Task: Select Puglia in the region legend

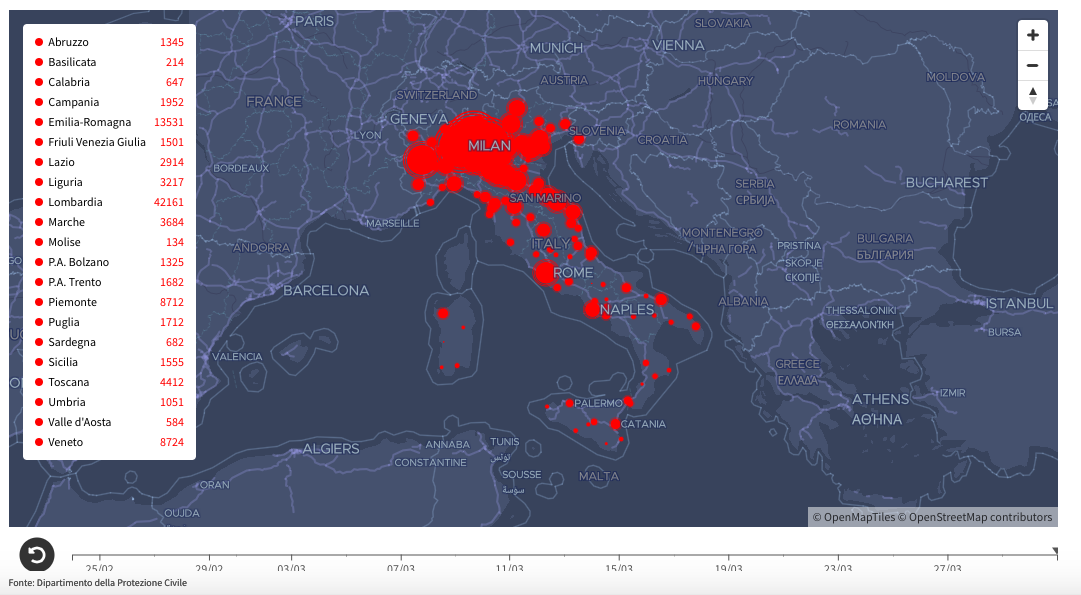Action: coord(109,322)
